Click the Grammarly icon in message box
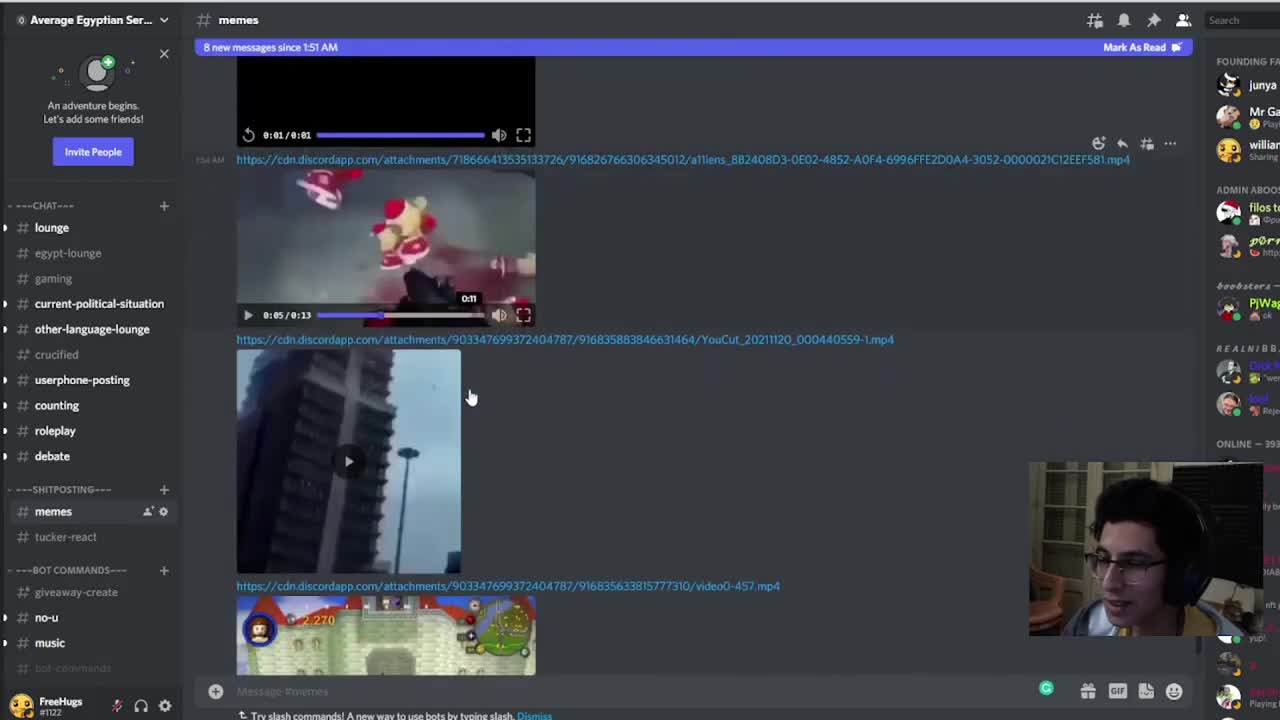 (1046, 688)
